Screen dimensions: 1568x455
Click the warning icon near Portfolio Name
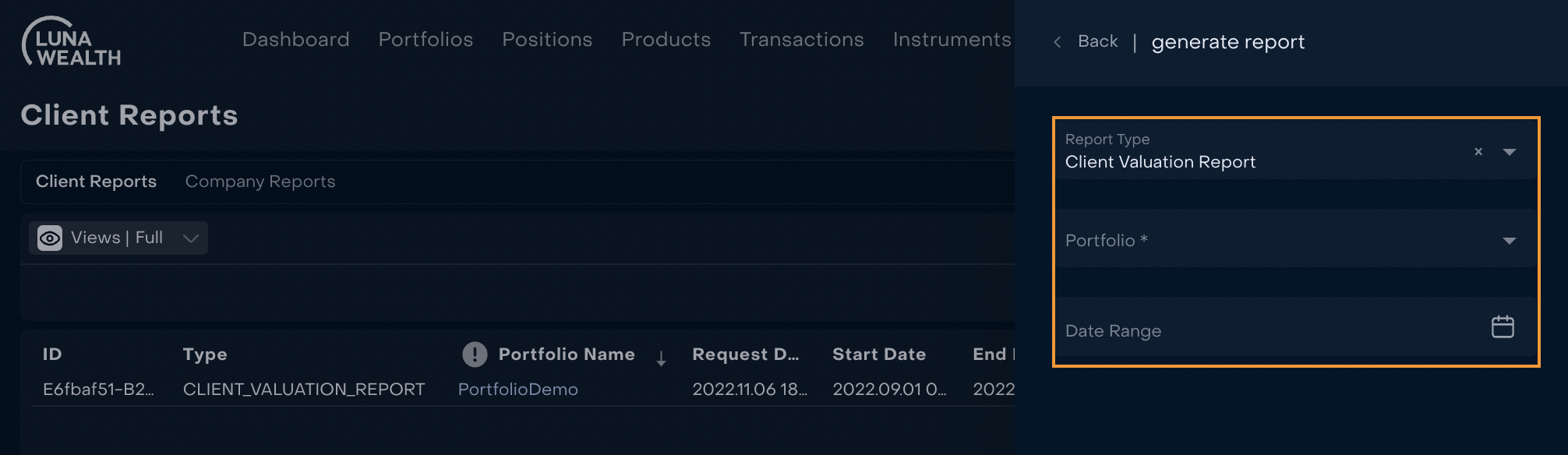[x=475, y=354]
